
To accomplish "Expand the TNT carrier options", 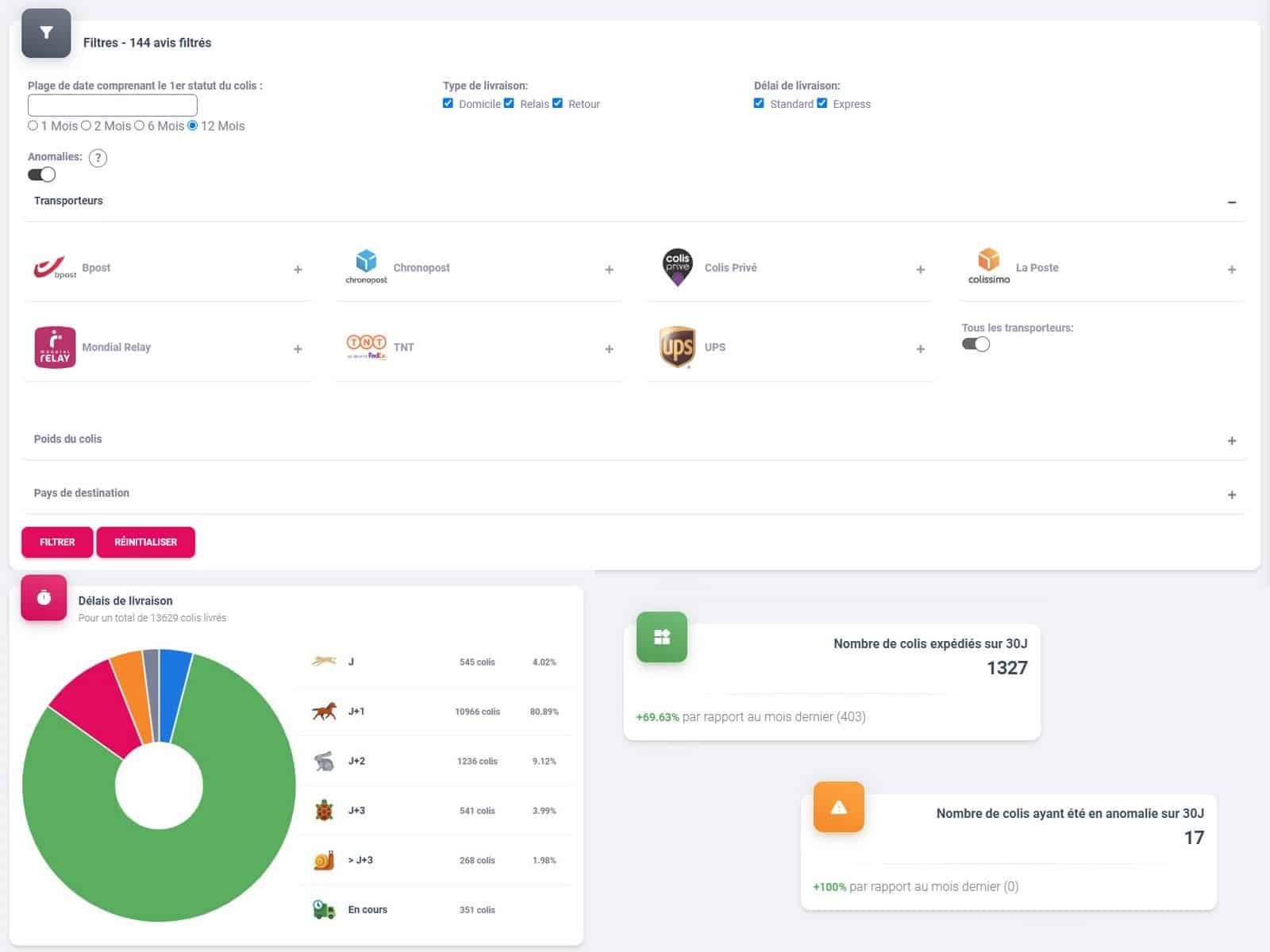I will (609, 349).
